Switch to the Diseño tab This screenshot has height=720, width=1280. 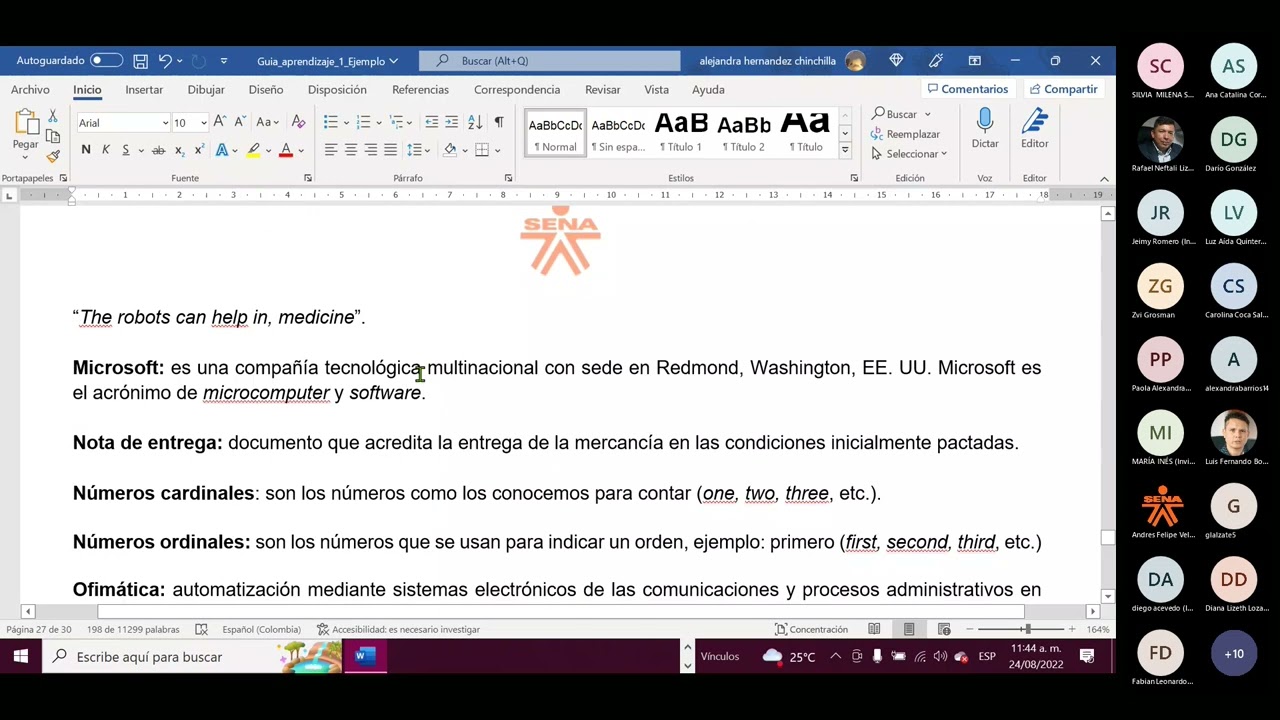click(266, 89)
